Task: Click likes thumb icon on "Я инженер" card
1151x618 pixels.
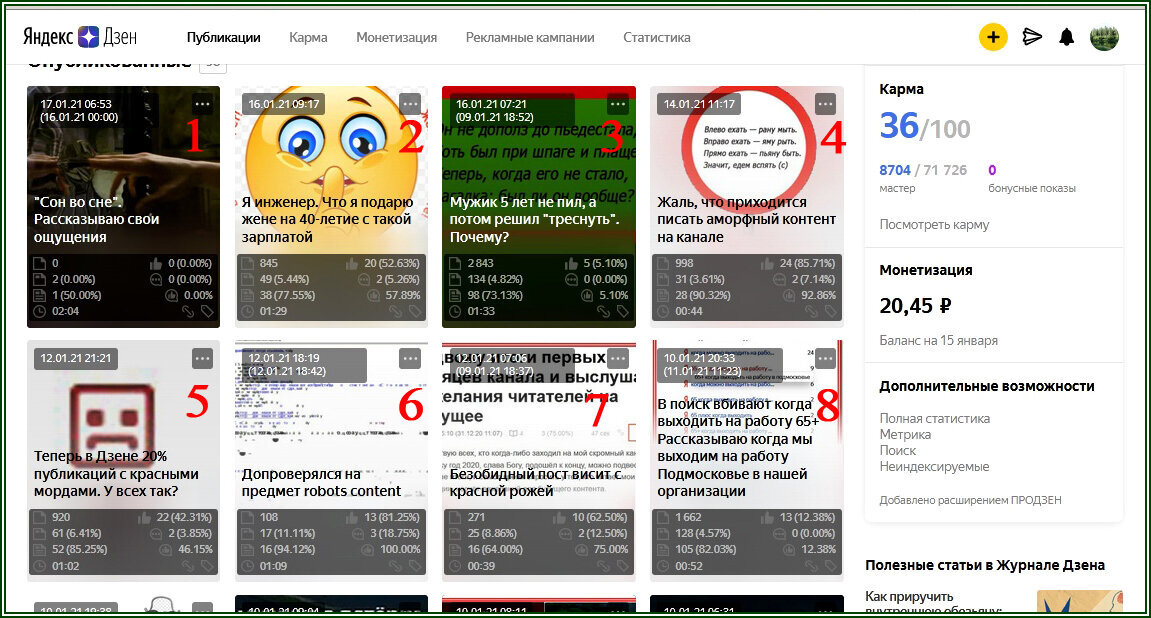Action: tap(352, 263)
